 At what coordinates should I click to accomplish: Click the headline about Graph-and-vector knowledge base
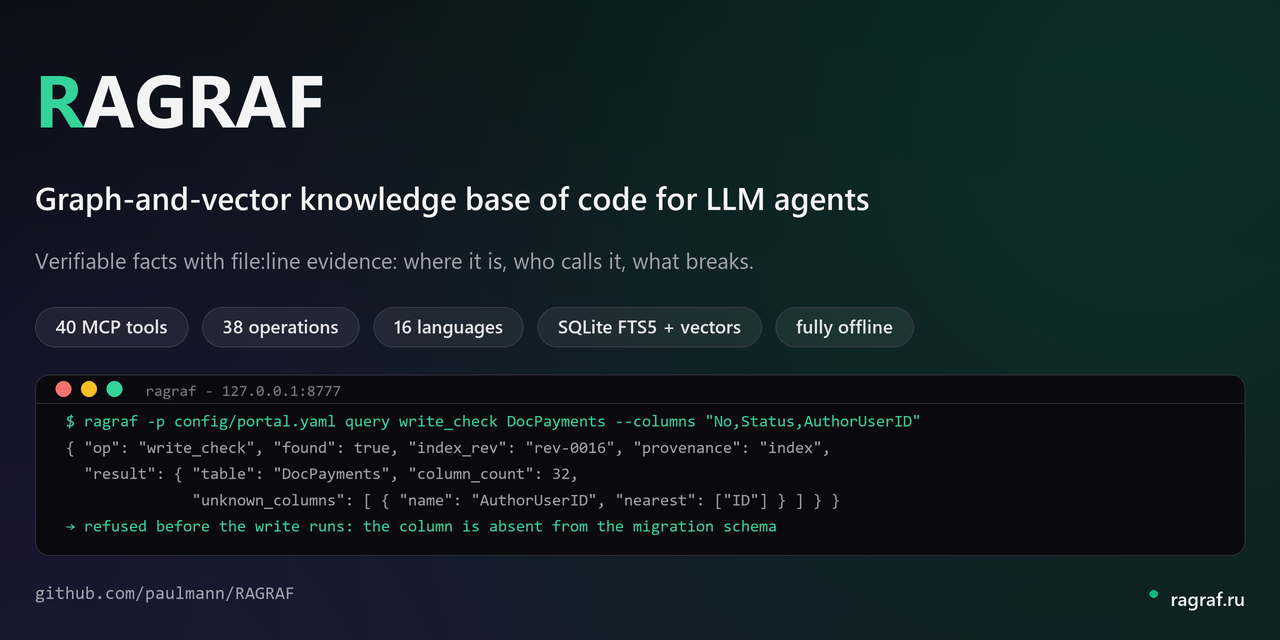coord(452,200)
